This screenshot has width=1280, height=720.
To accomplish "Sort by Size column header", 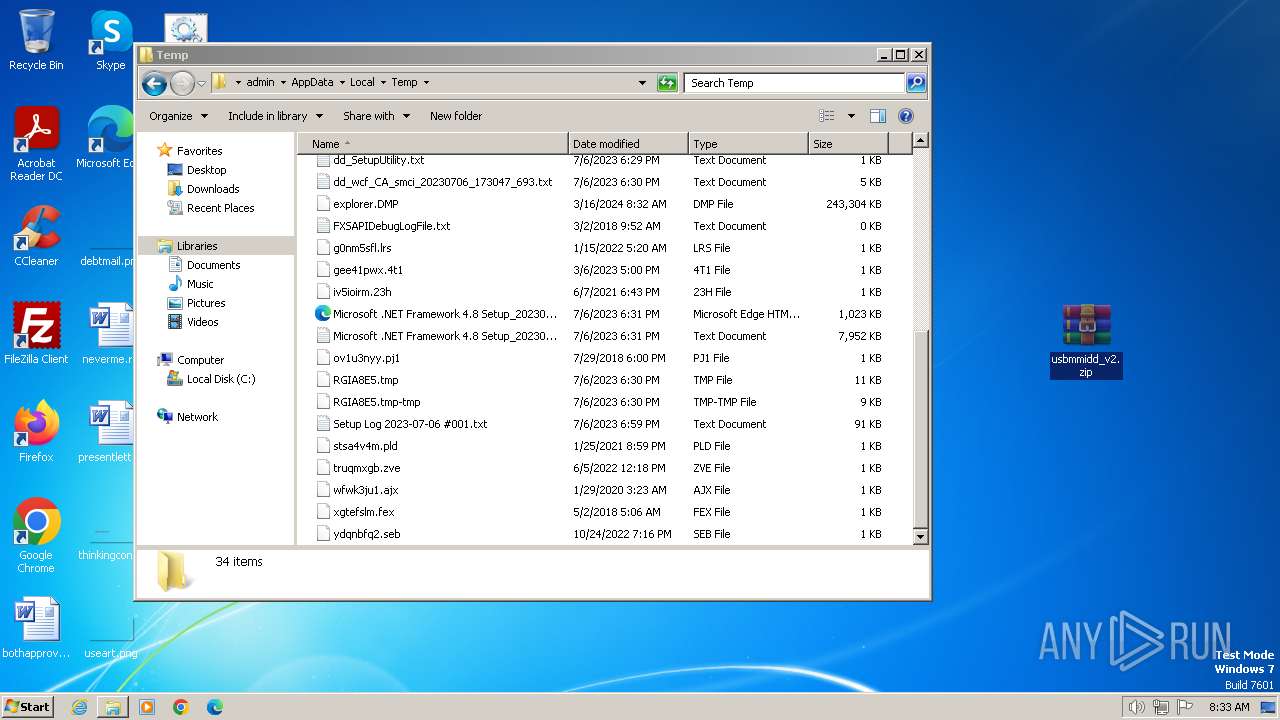I will 847,144.
